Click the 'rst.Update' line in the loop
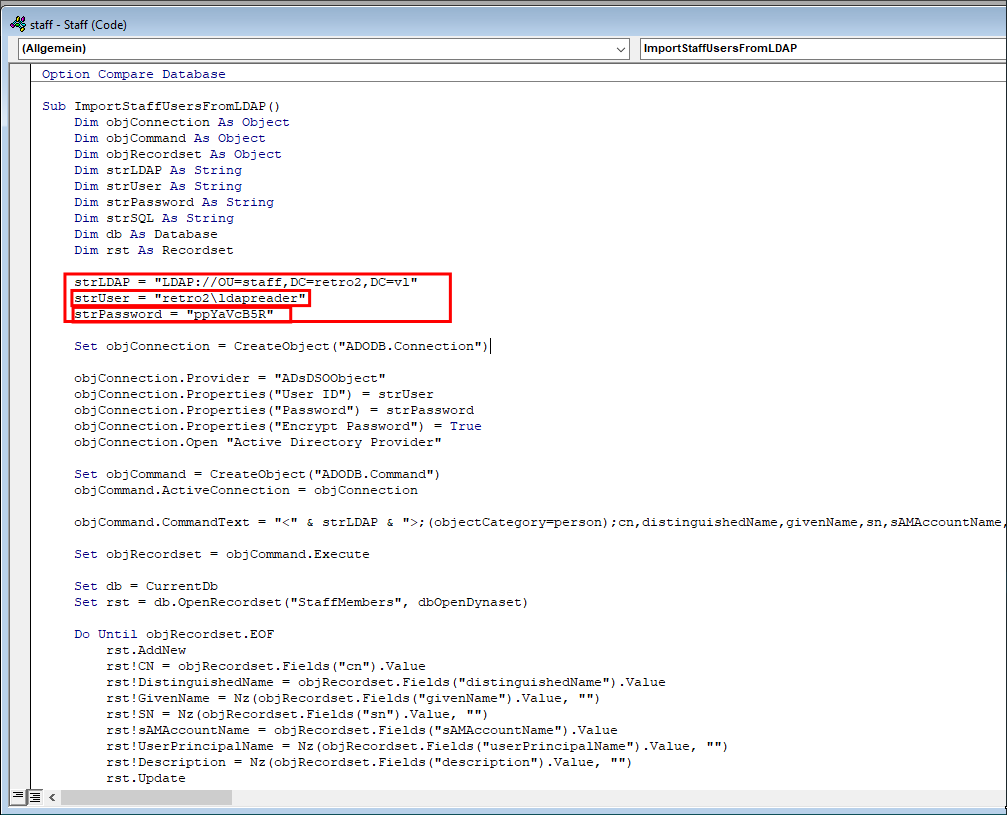This screenshot has width=1007, height=815. pos(145,778)
